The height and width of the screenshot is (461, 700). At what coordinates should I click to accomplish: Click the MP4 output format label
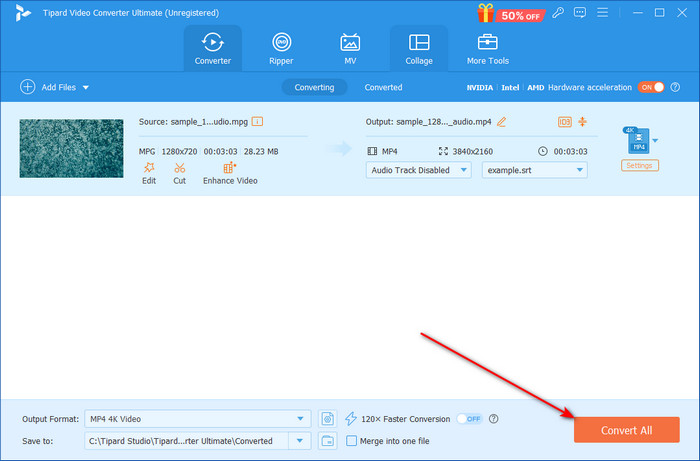[x=390, y=152]
